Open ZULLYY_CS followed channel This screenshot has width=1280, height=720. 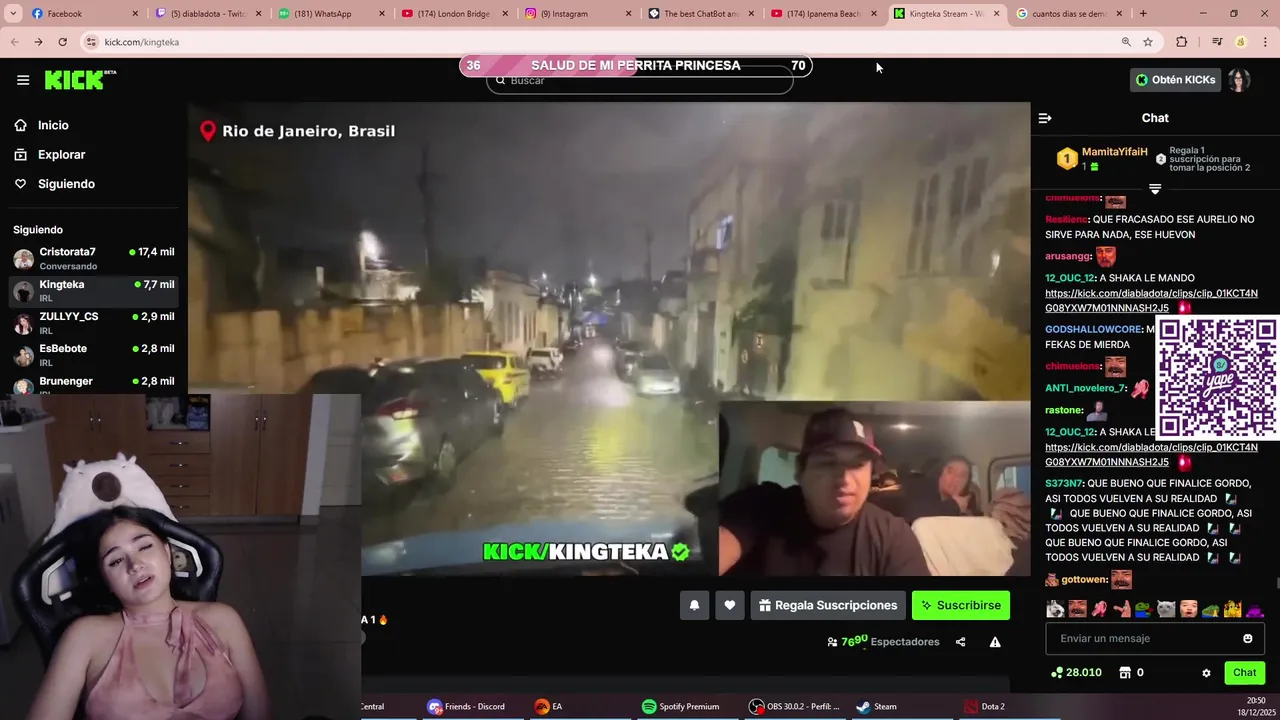(x=94, y=322)
